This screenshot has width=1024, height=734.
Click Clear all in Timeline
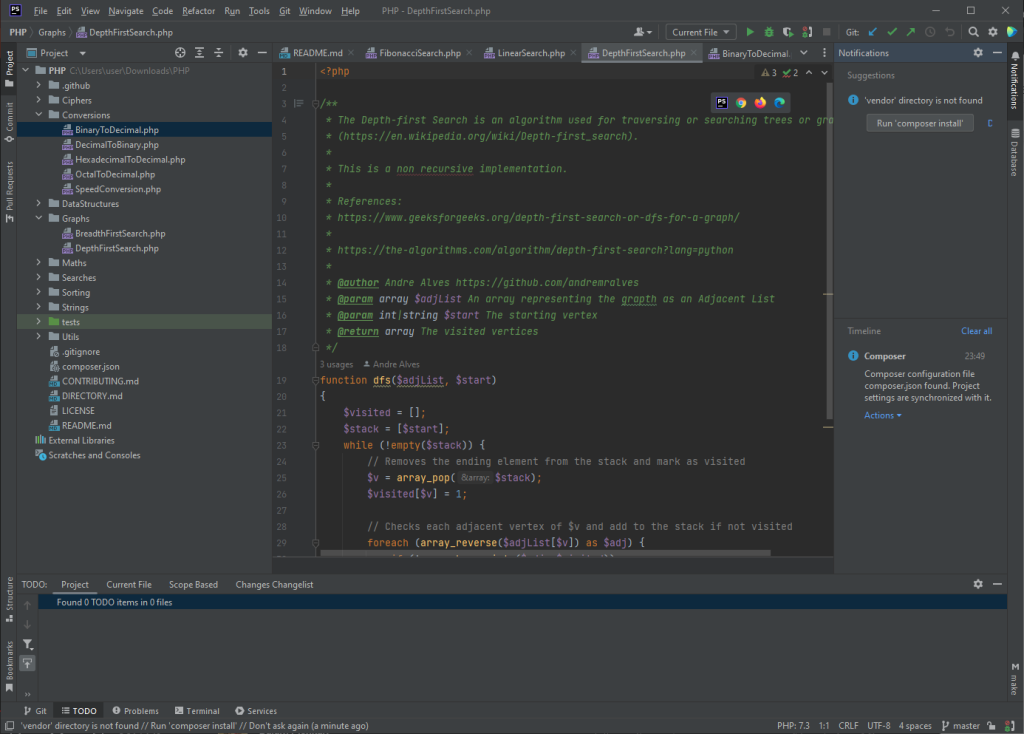coord(976,331)
